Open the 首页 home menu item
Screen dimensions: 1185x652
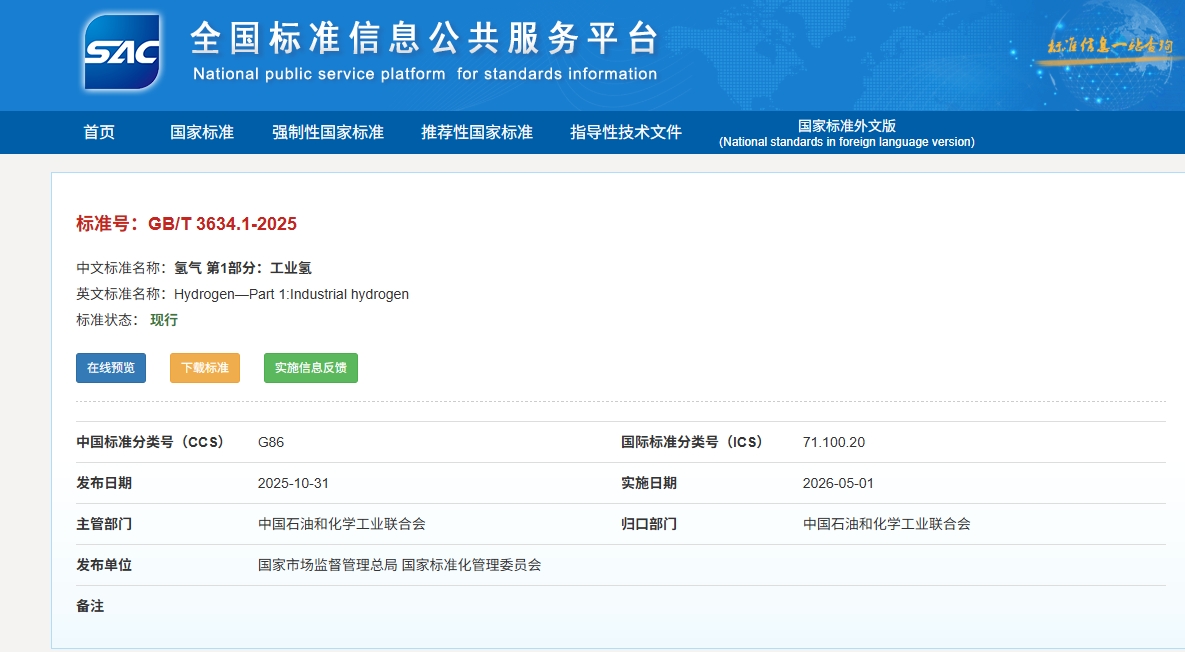pos(99,132)
